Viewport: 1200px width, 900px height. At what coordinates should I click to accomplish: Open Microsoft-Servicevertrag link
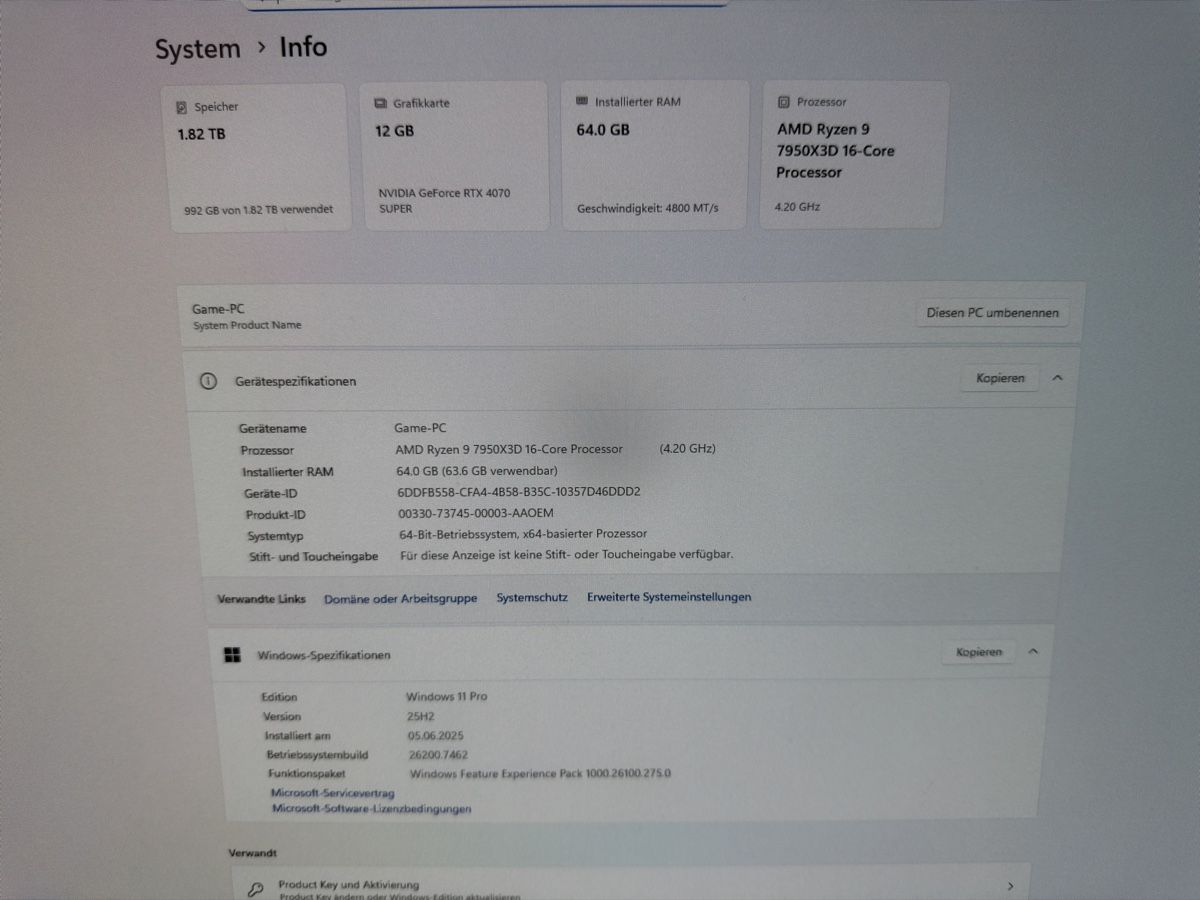[x=333, y=793]
